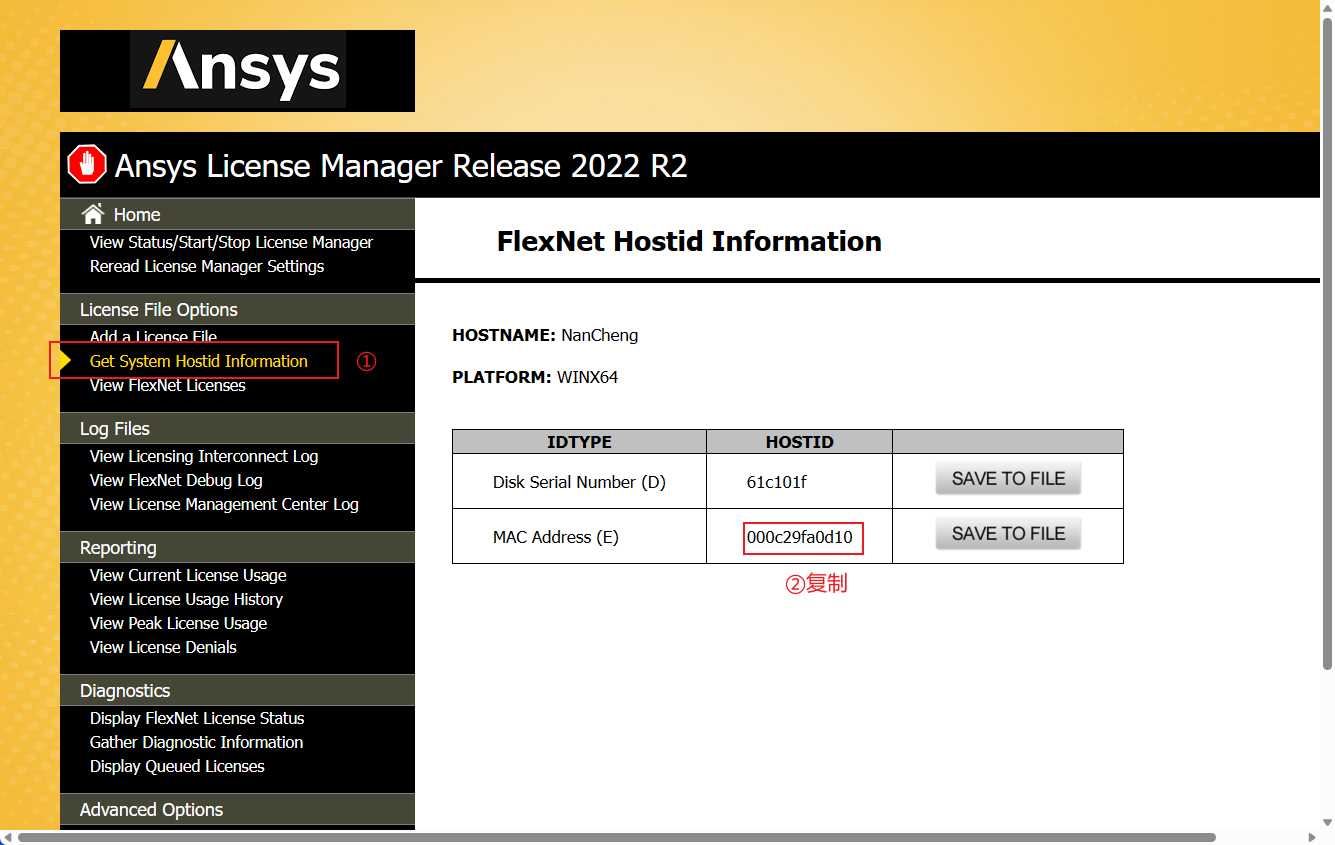Image resolution: width=1335 pixels, height=845 pixels.
Task: Open View Status/Start/Stop License Manager
Action: pyautogui.click(x=231, y=242)
